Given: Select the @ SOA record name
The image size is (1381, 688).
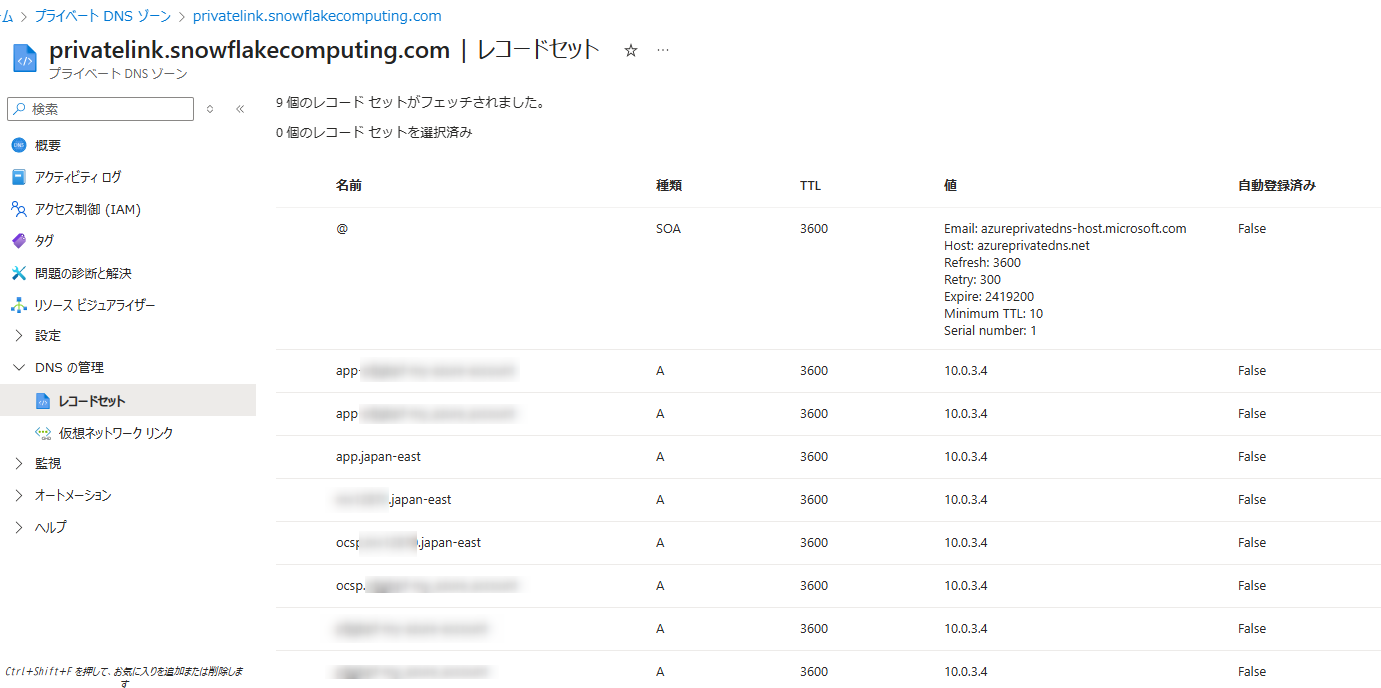Looking at the screenshot, I should coord(342,228).
